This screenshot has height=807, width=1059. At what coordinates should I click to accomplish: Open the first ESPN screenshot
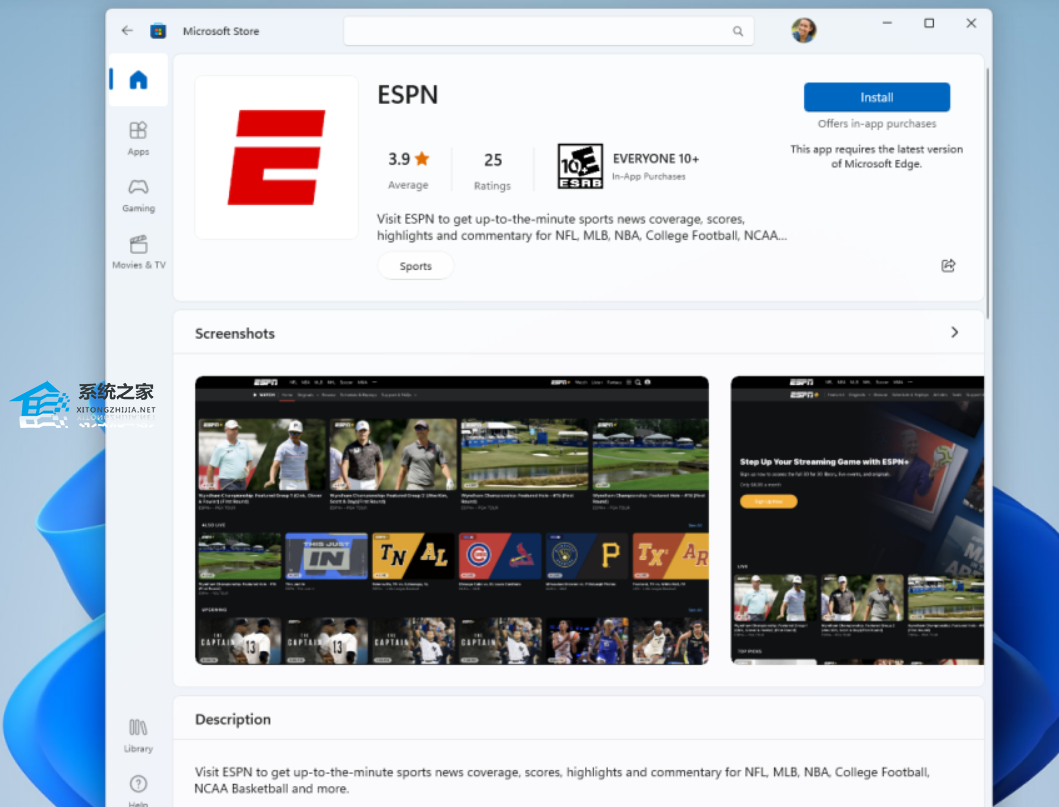pos(452,520)
